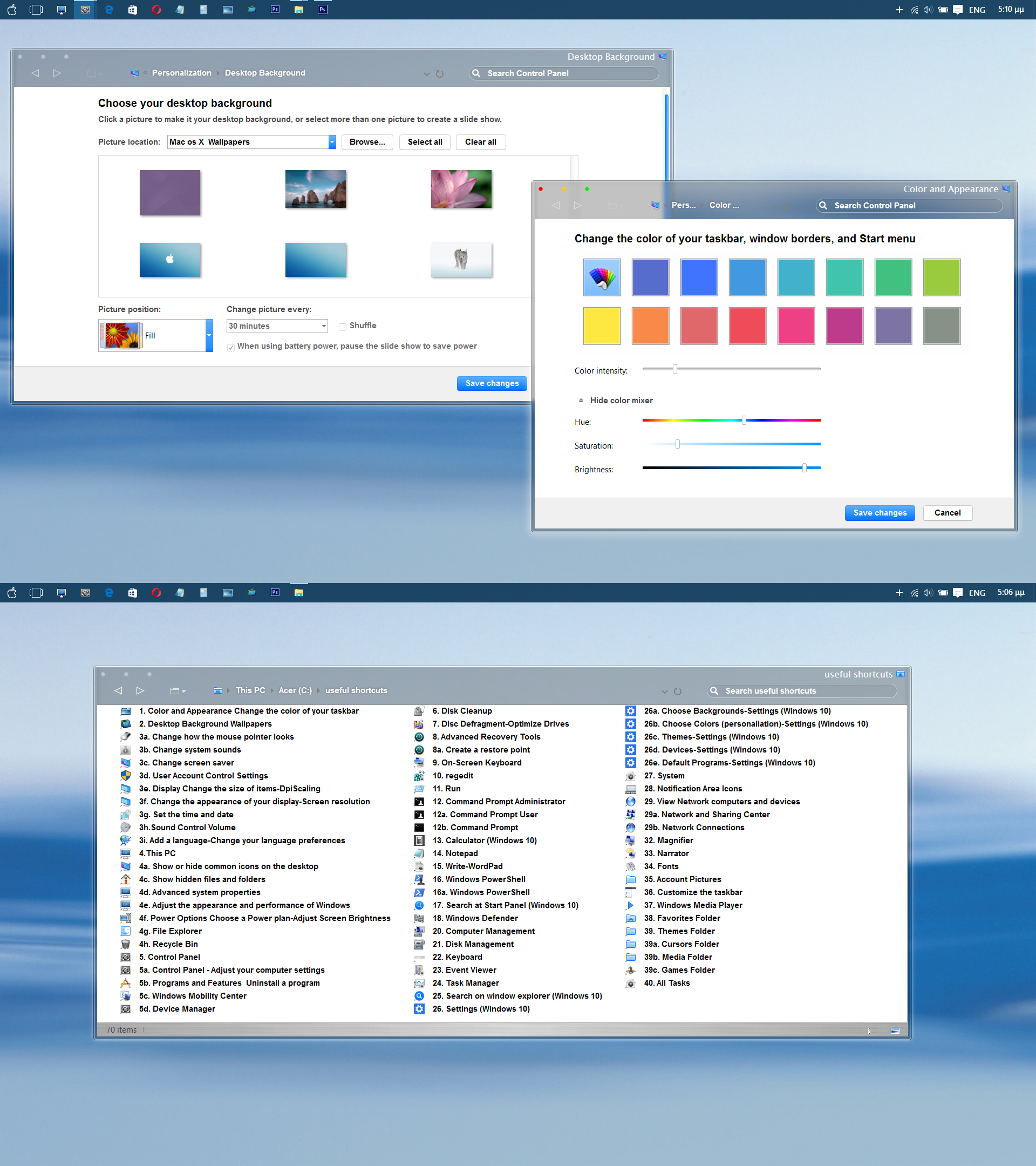Viewport: 1036px width, 1166px height.
Task: Go to This PC via breadcrumb
Action: tap(250, 690)
